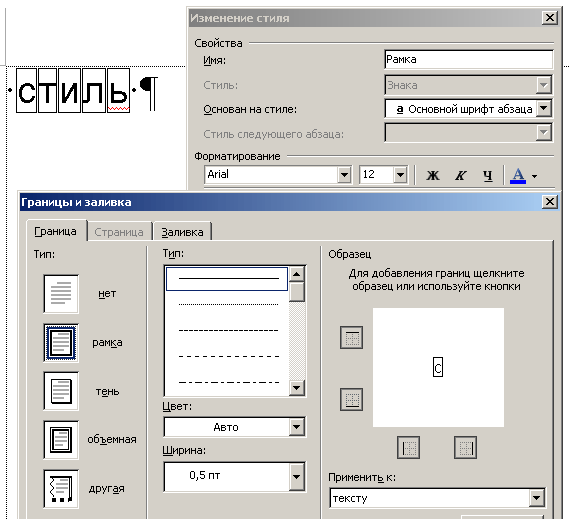Open the Arial font name dropdown
Viewport: 570px width, 519px height.
click(x=344, y=175)
